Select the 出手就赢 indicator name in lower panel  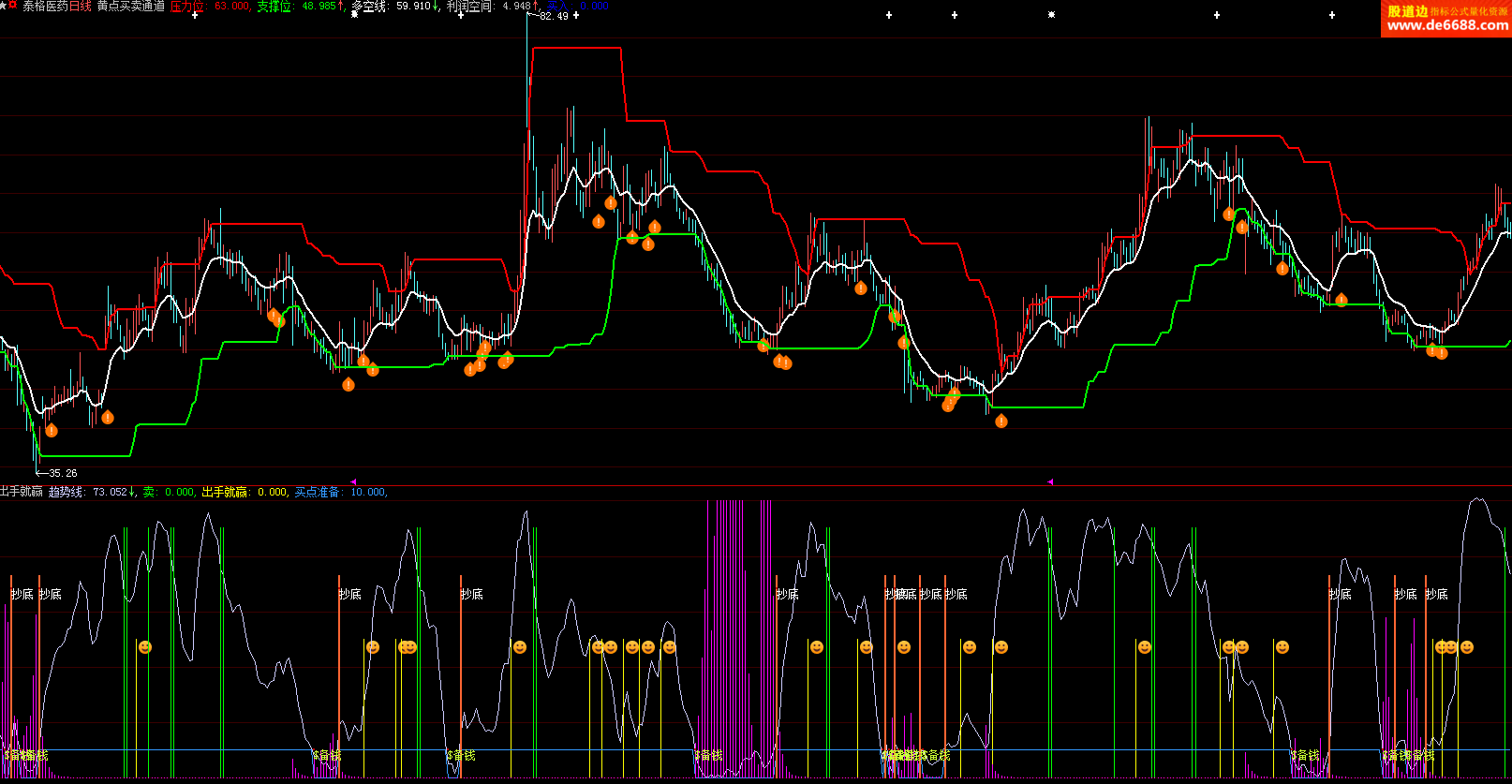(21, 492)
